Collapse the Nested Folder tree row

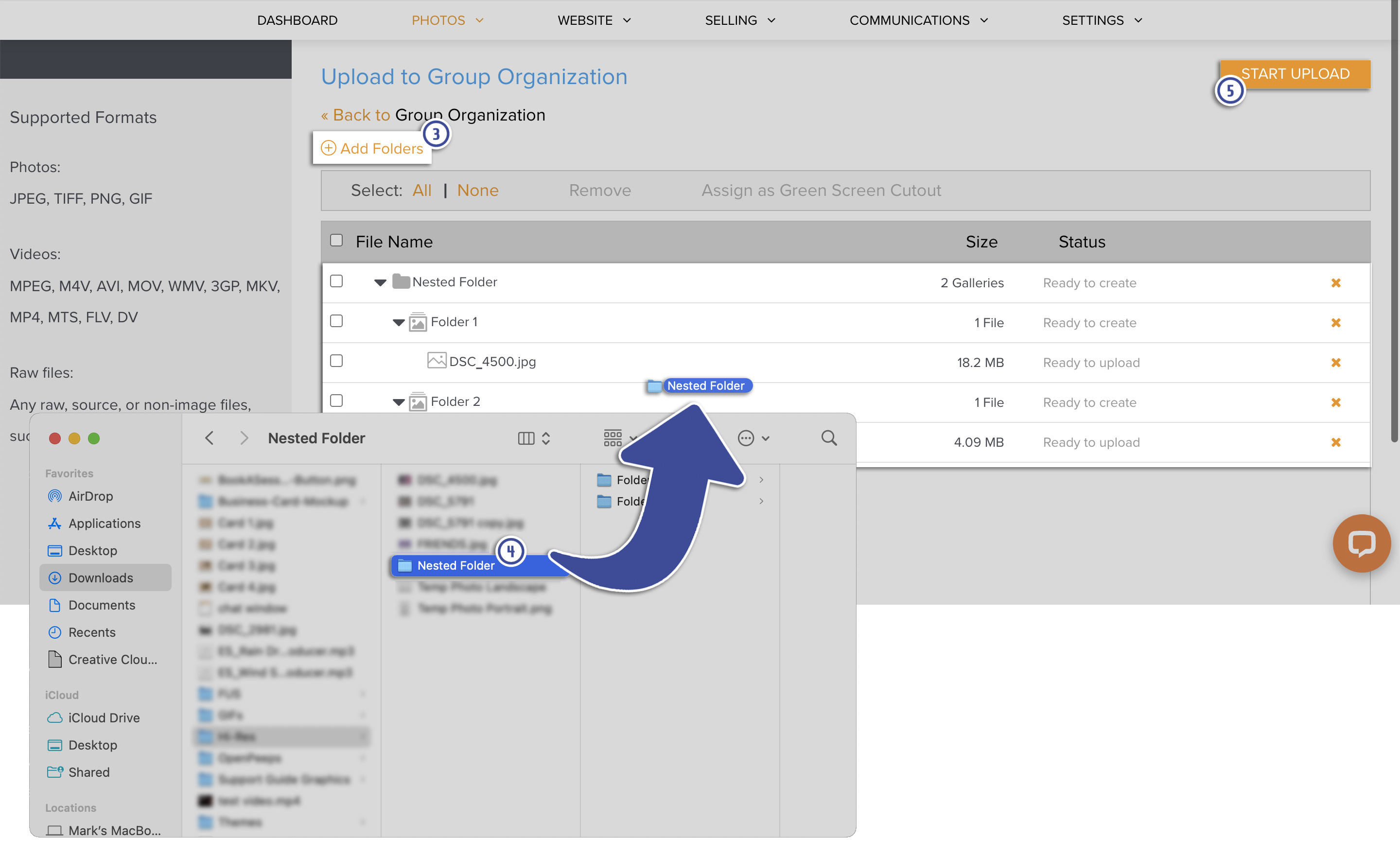380,282
